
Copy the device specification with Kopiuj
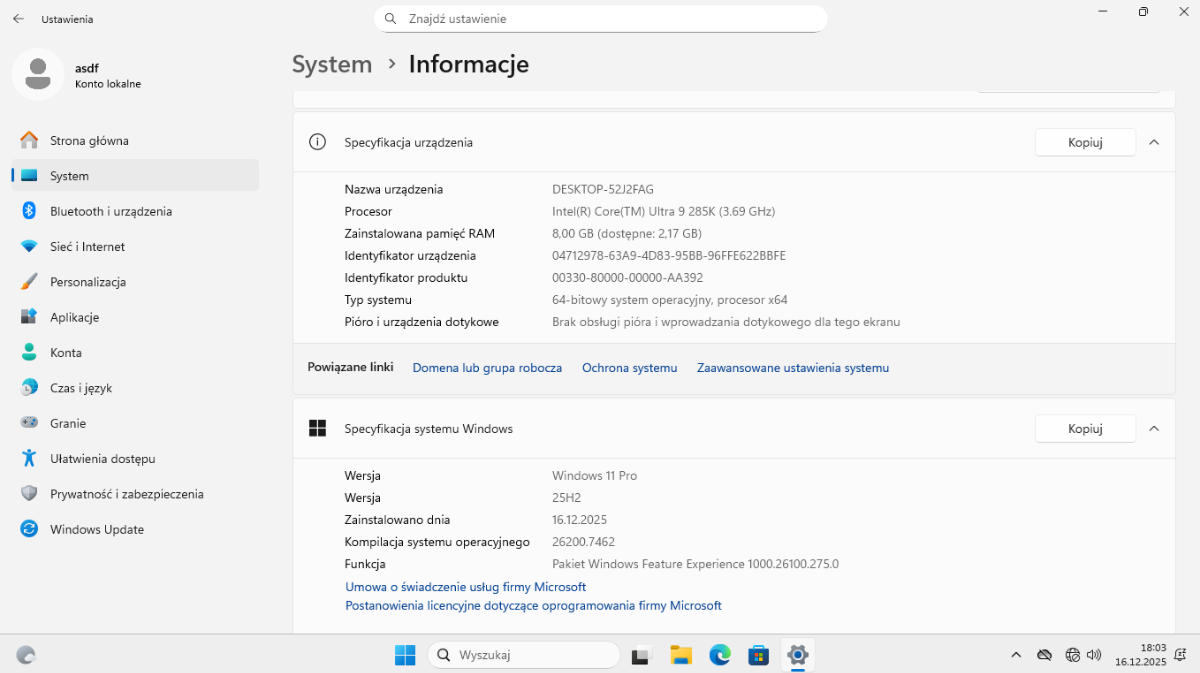pyautogui.click(x=1085, y=142)
